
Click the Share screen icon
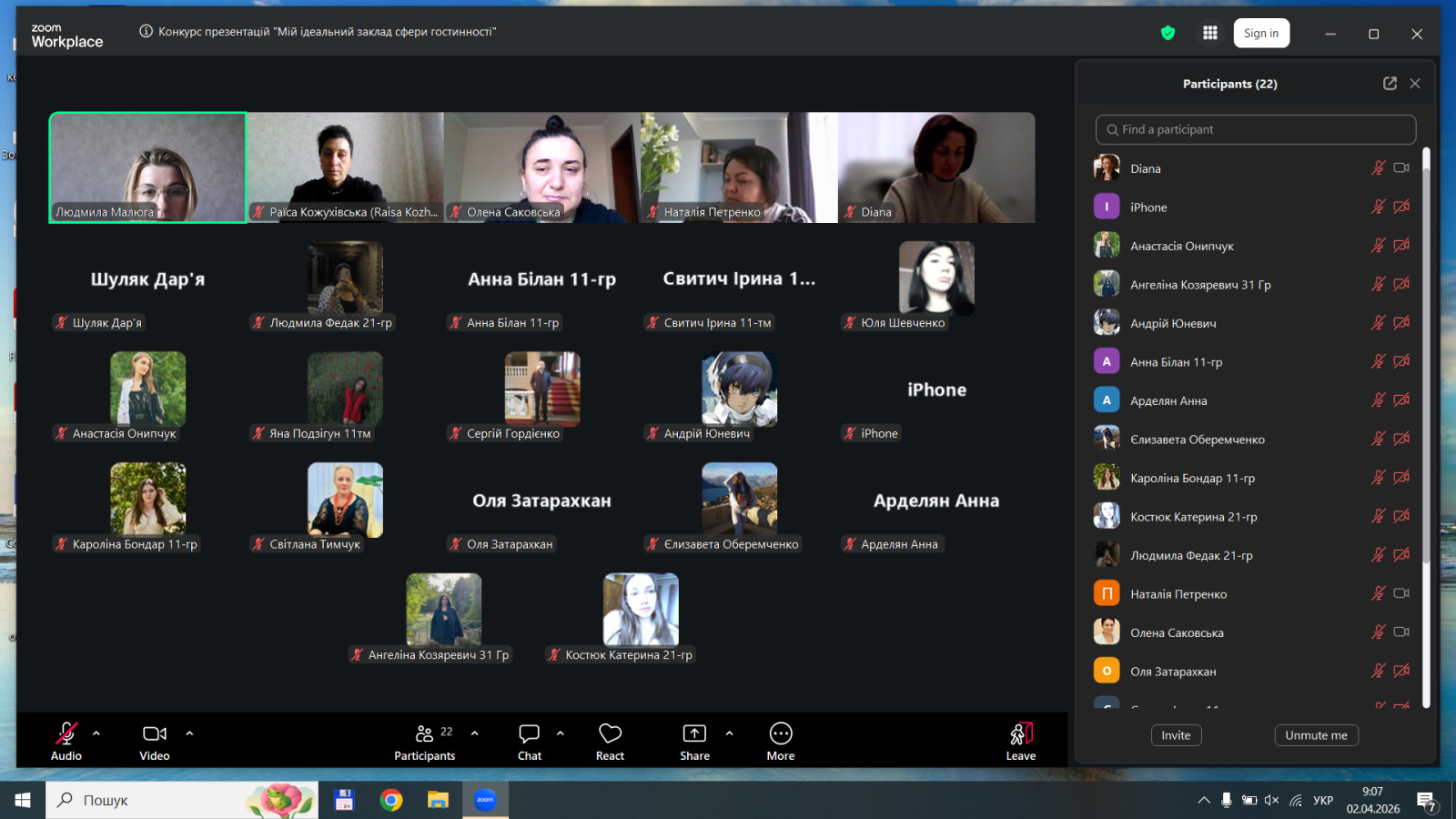(694, 740)
